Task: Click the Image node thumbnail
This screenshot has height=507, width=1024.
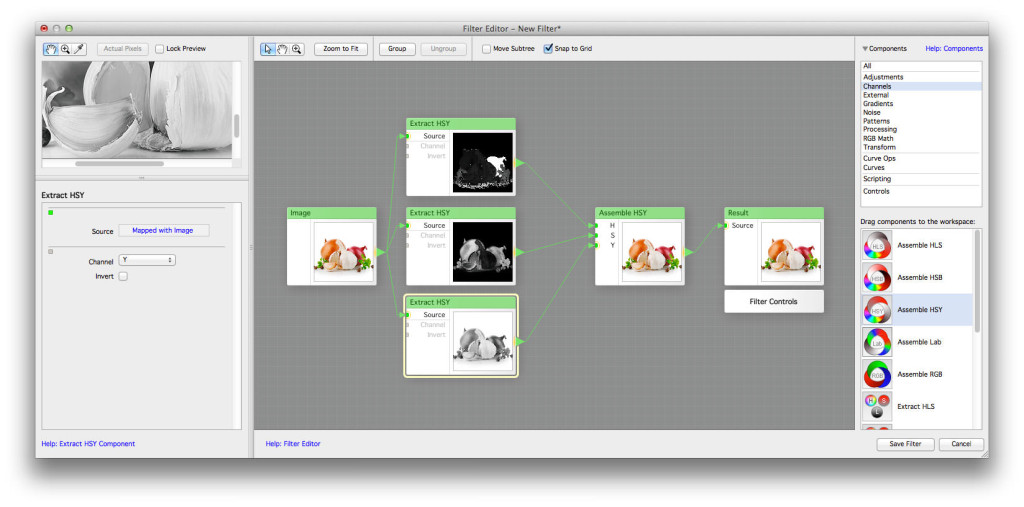Action: (344, 252)
